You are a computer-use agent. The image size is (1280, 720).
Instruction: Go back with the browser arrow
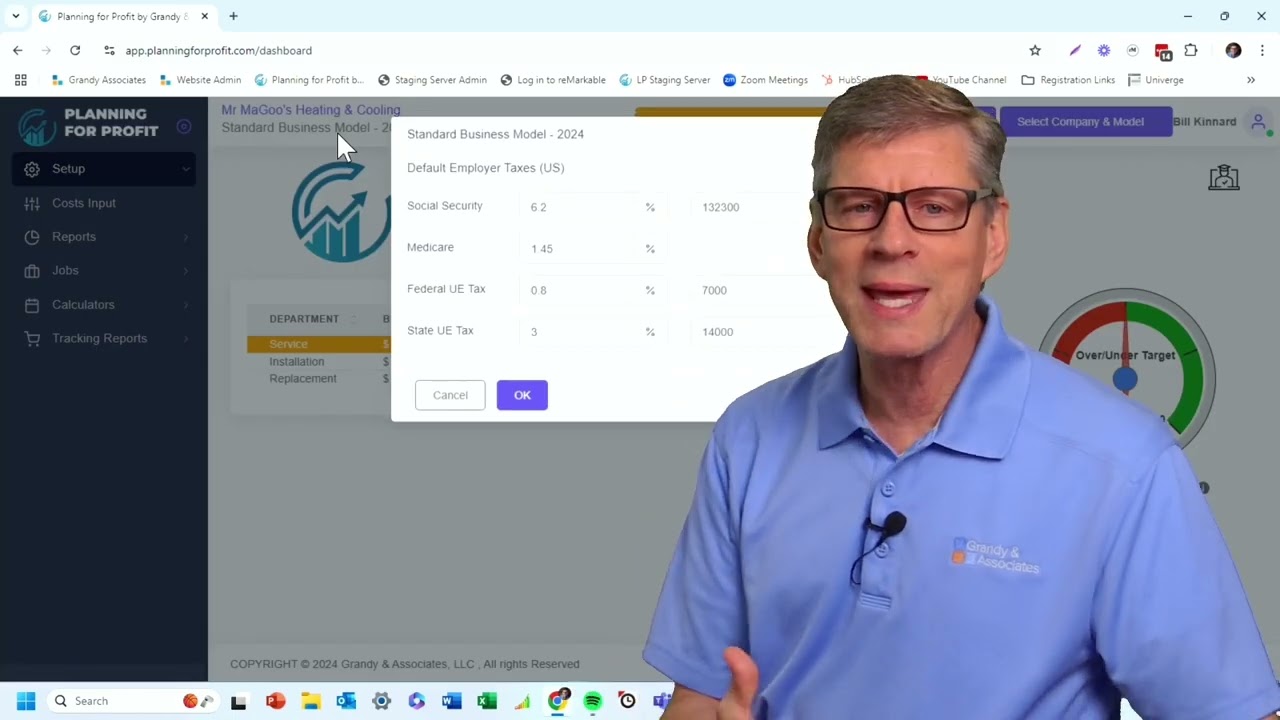pyautogui.click(x=18, y=50)
